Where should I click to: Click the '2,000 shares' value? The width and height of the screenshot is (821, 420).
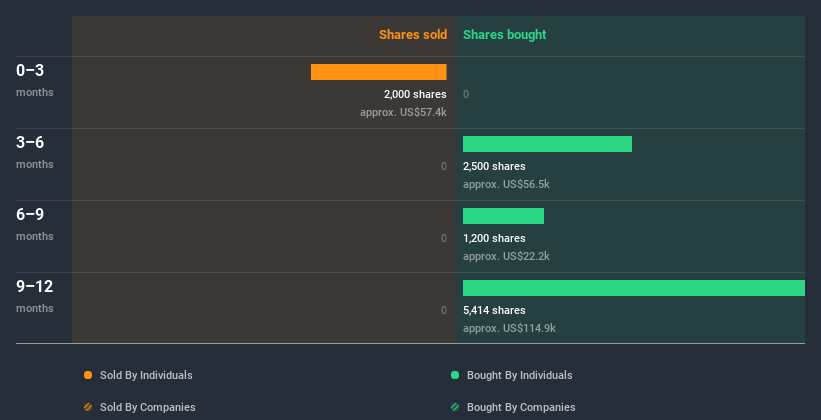point(415,94)
